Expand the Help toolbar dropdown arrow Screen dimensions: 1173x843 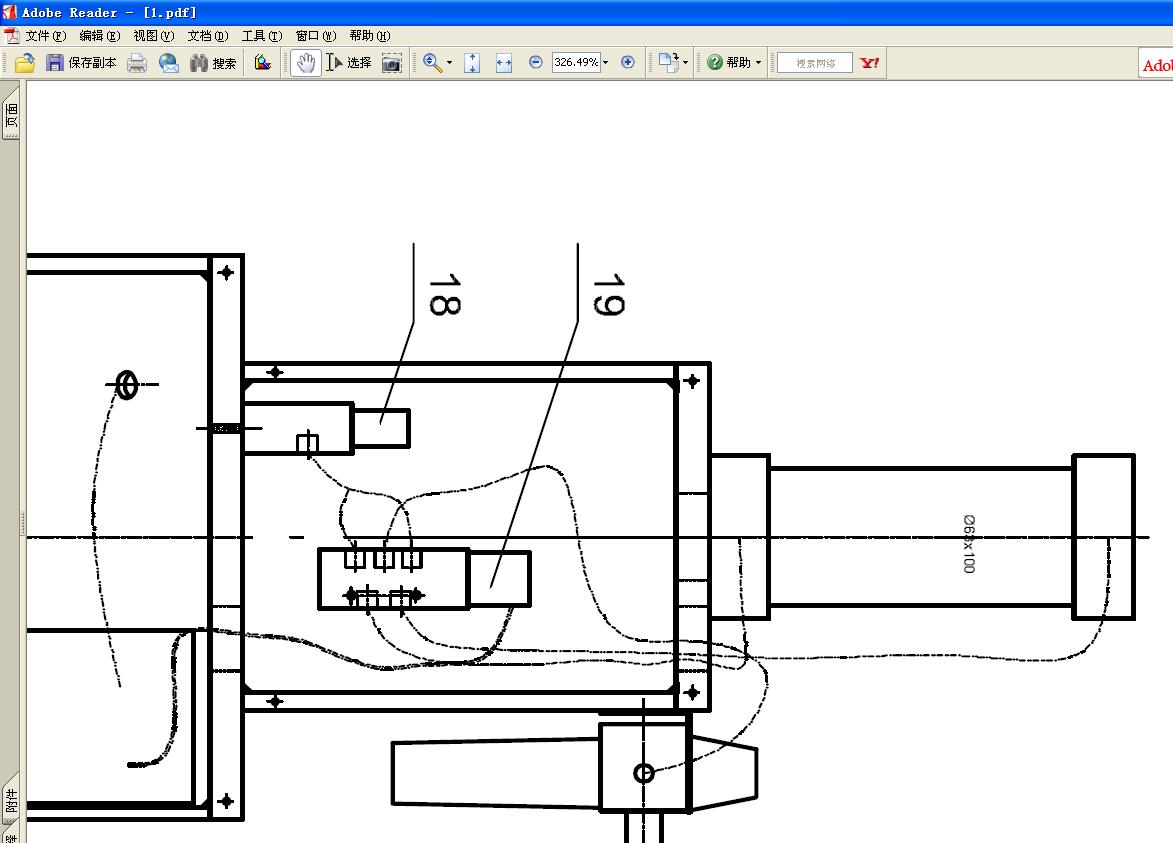pyautogui.click(x=759, y=62)
